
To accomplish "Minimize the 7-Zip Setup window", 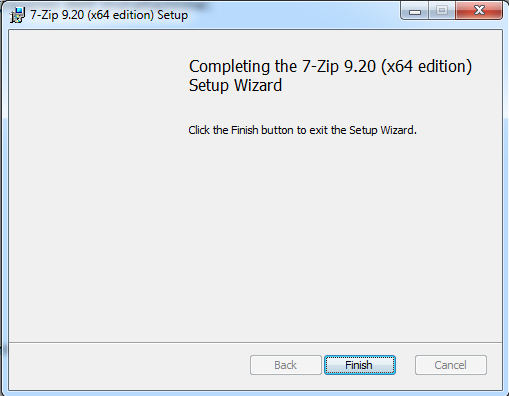I will click(x=415, y=11).
